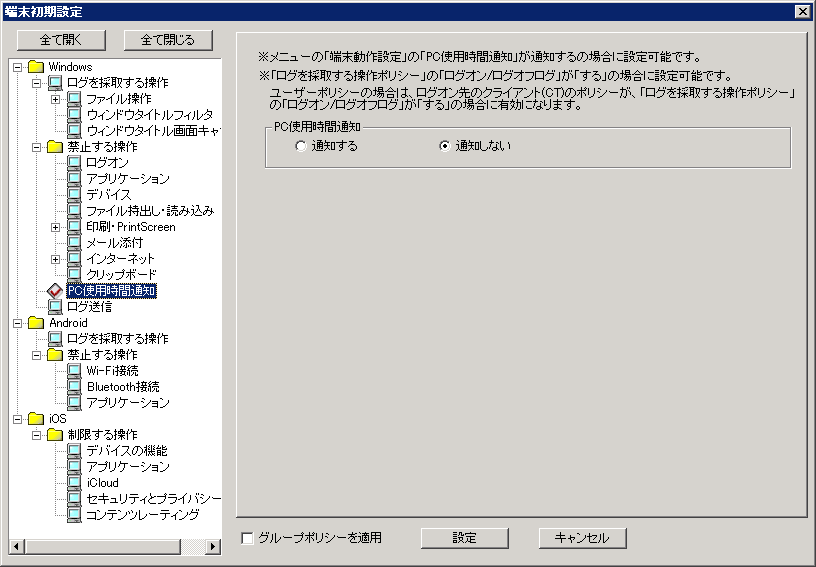Click the デバイス item icon
Viewport: 816px width, 567px height.
[x=74, y=195]
